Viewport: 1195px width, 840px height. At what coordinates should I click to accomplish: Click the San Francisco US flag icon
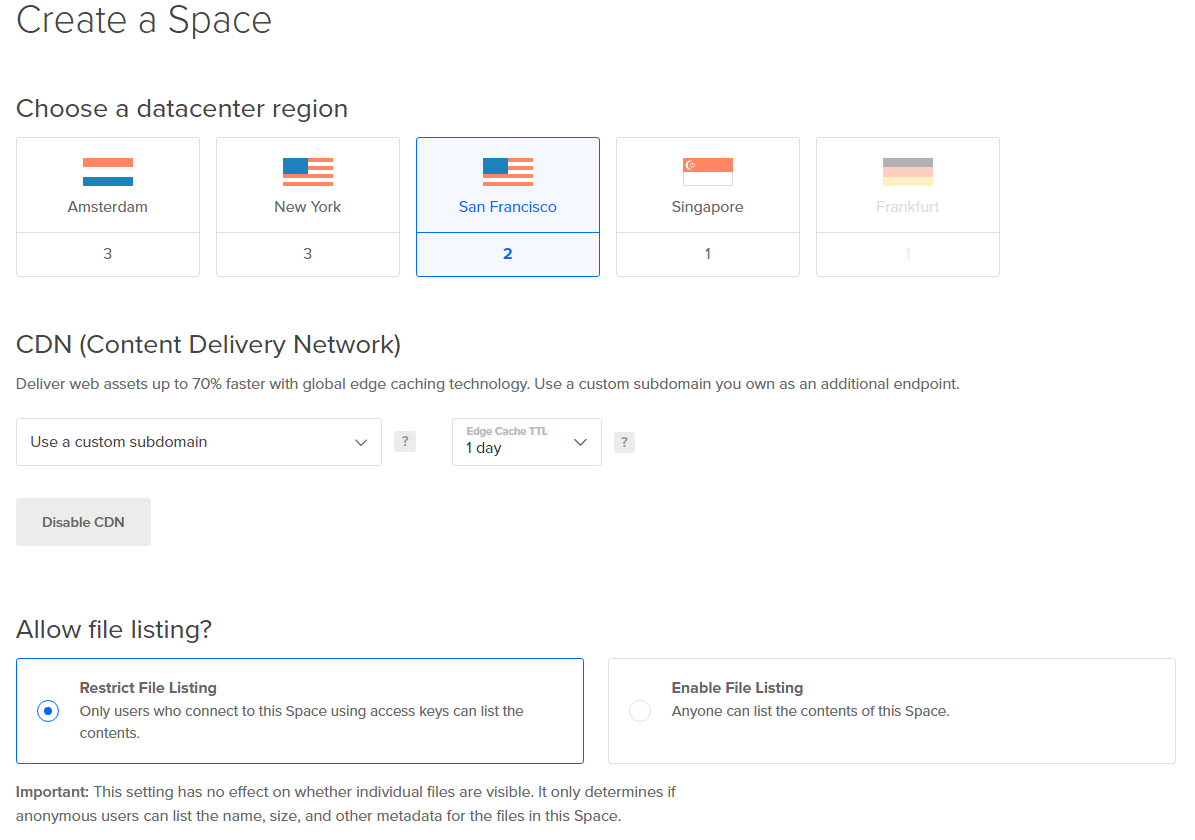pyautogui.click(x=508, y=172)
